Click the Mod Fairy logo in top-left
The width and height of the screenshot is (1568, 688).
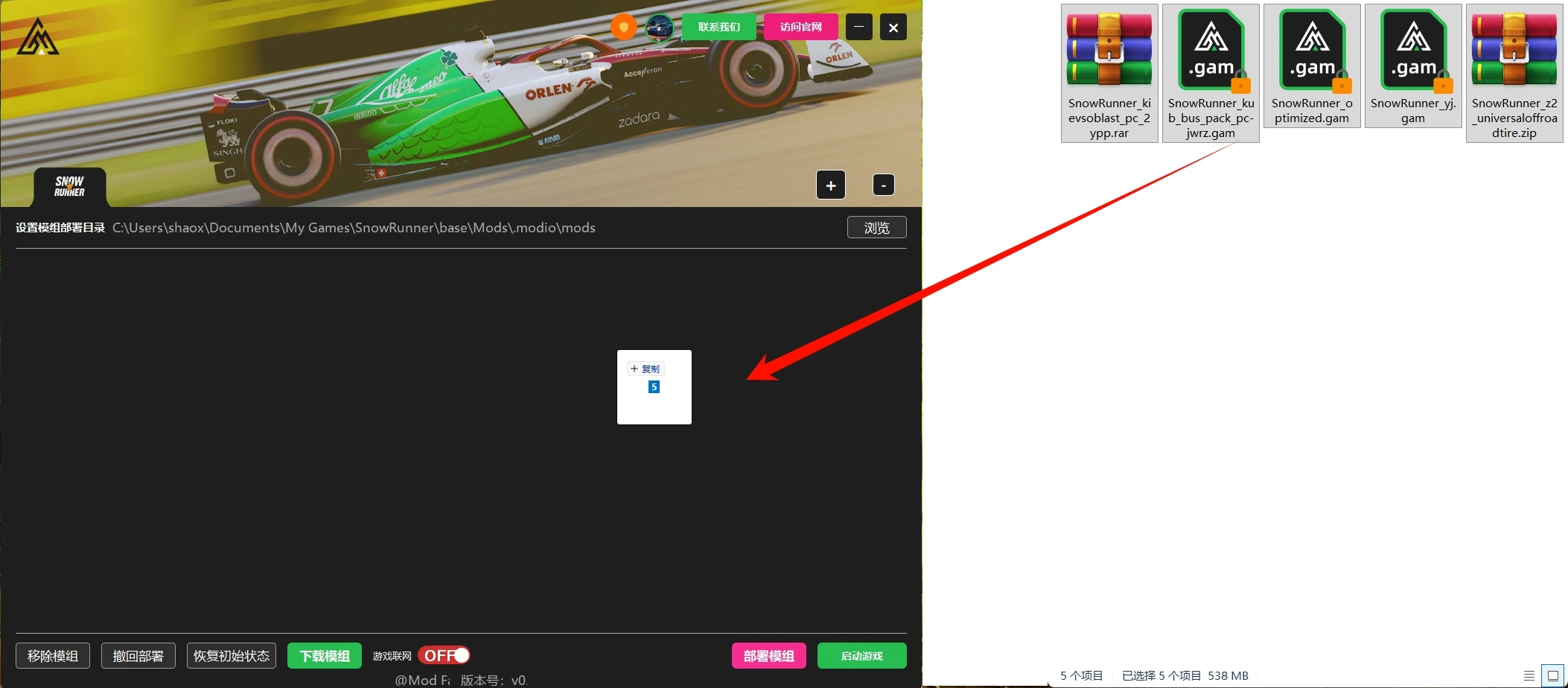(38, 37)
